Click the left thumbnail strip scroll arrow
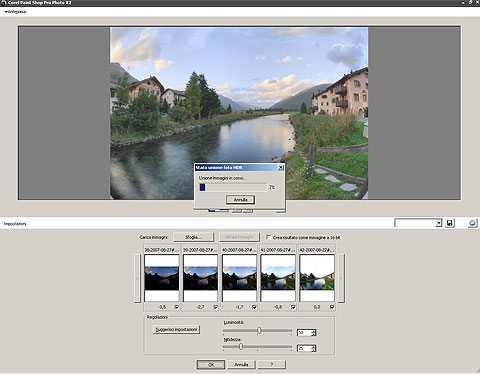Viewport: 480px width, 374px height. [137, 278]
